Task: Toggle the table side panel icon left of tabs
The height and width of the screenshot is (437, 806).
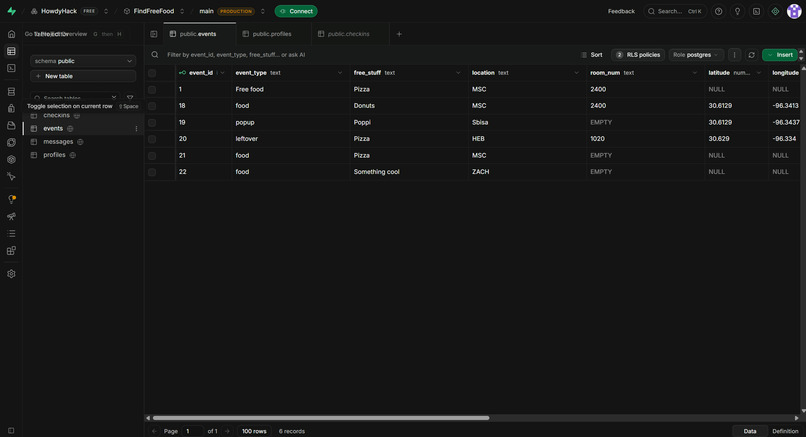Action: (x=154, y=34)
